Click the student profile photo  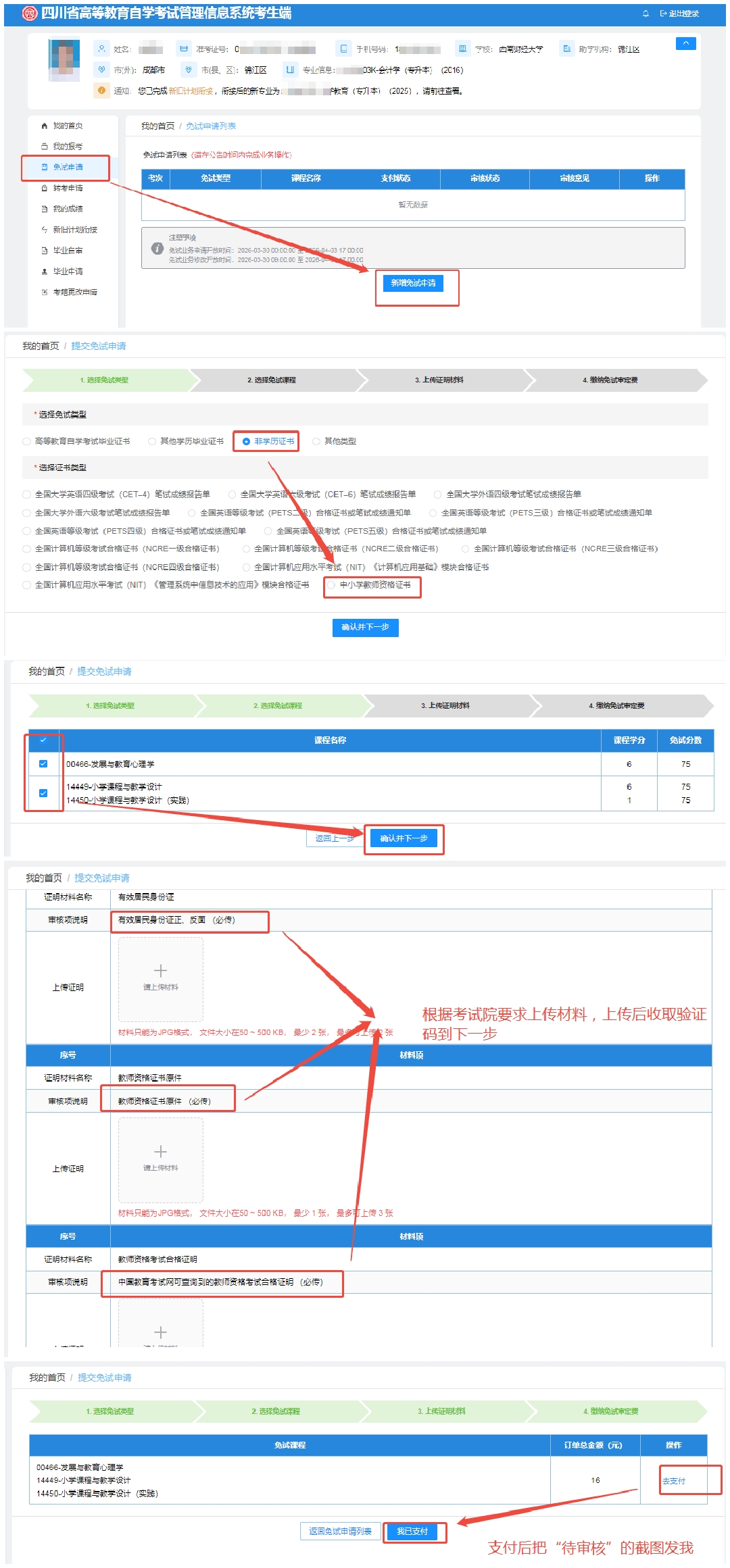64,60
